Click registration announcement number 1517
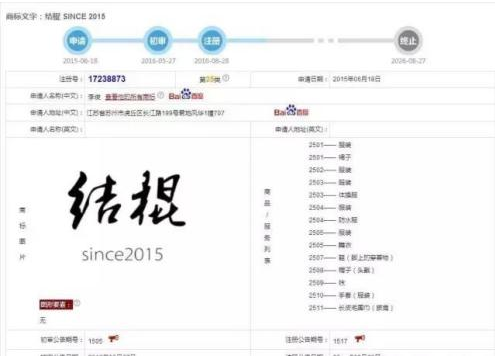Image resolution: width=495 pixels, height=362 pixels. (x=340, y=341)
